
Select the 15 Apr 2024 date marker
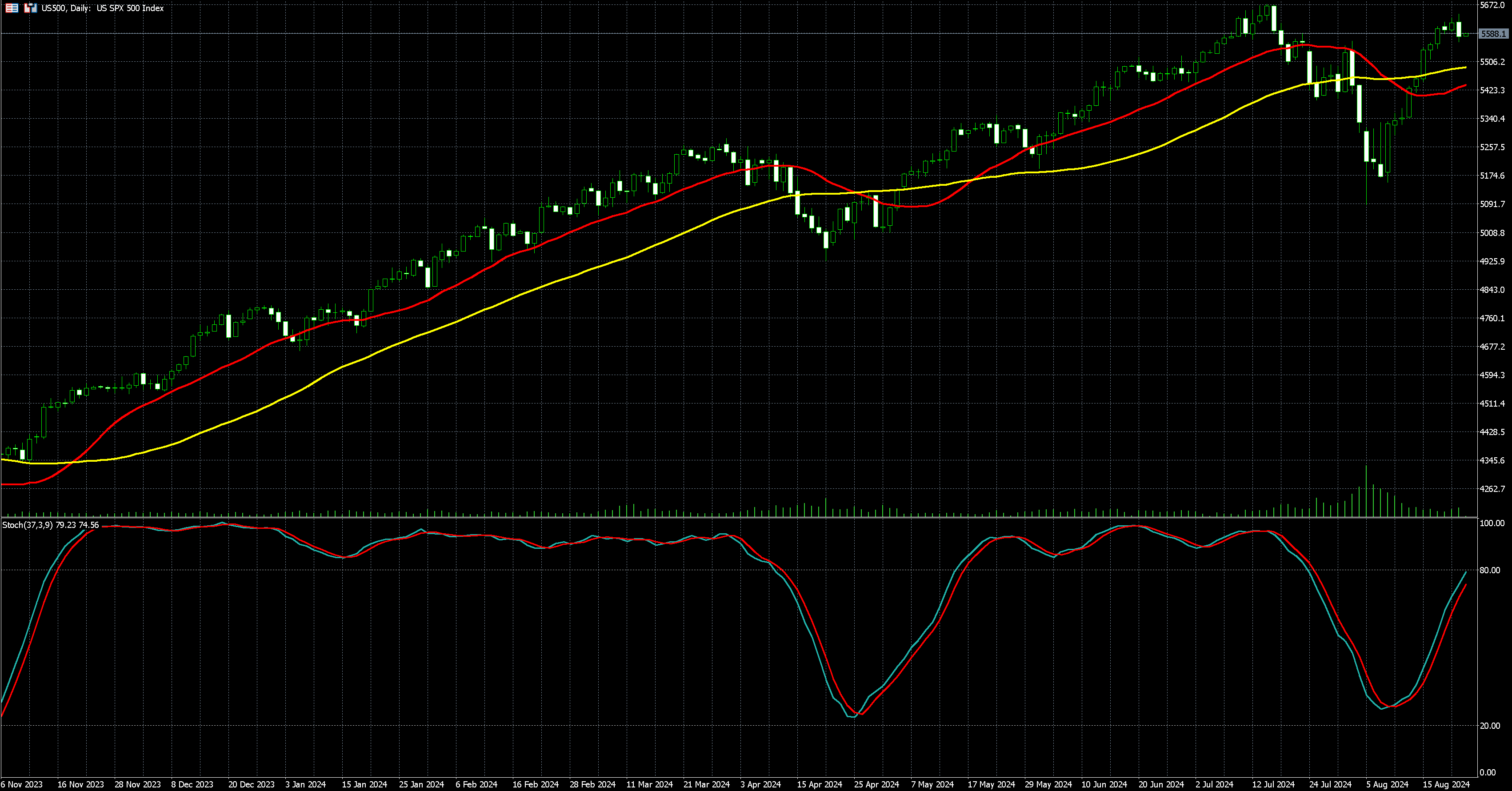coord(820,784)
